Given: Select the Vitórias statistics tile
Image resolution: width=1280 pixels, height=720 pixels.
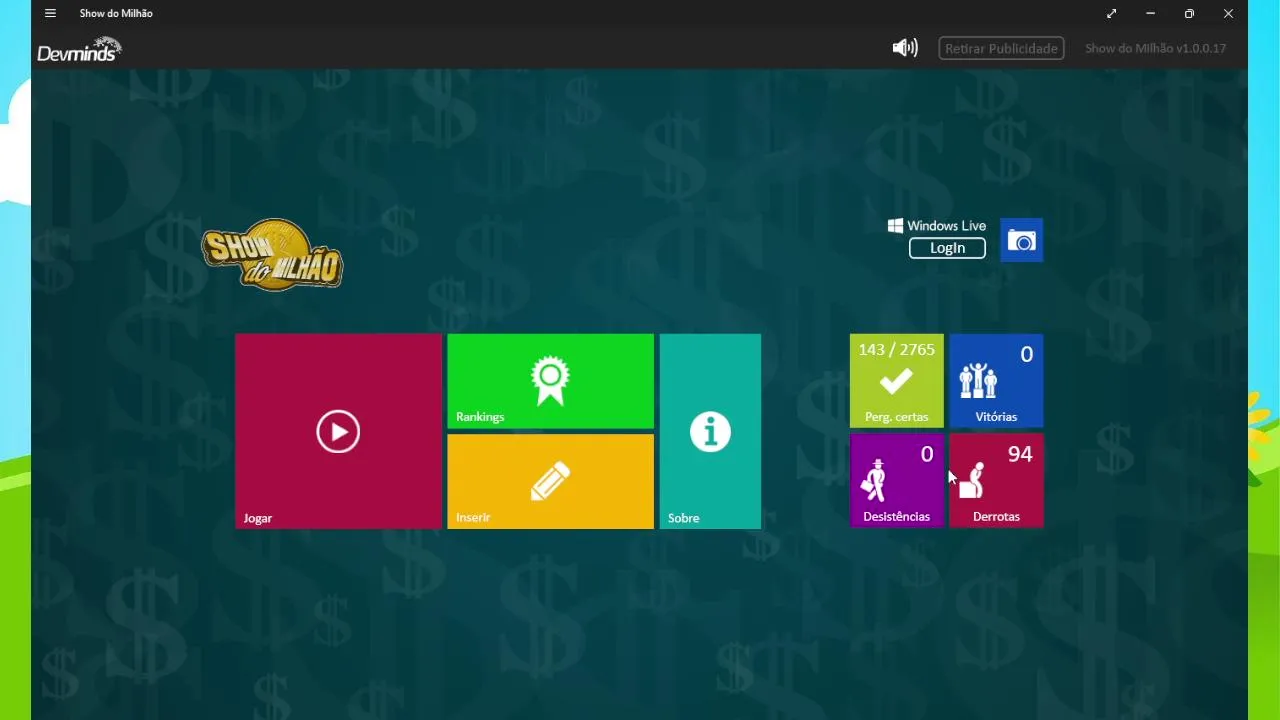Looking at the screenshot, I should pyautogui.click(x=996, y=381).
